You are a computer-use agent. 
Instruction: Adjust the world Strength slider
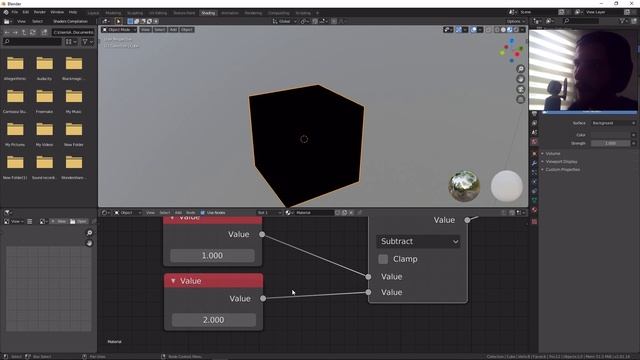coord(611,143)
